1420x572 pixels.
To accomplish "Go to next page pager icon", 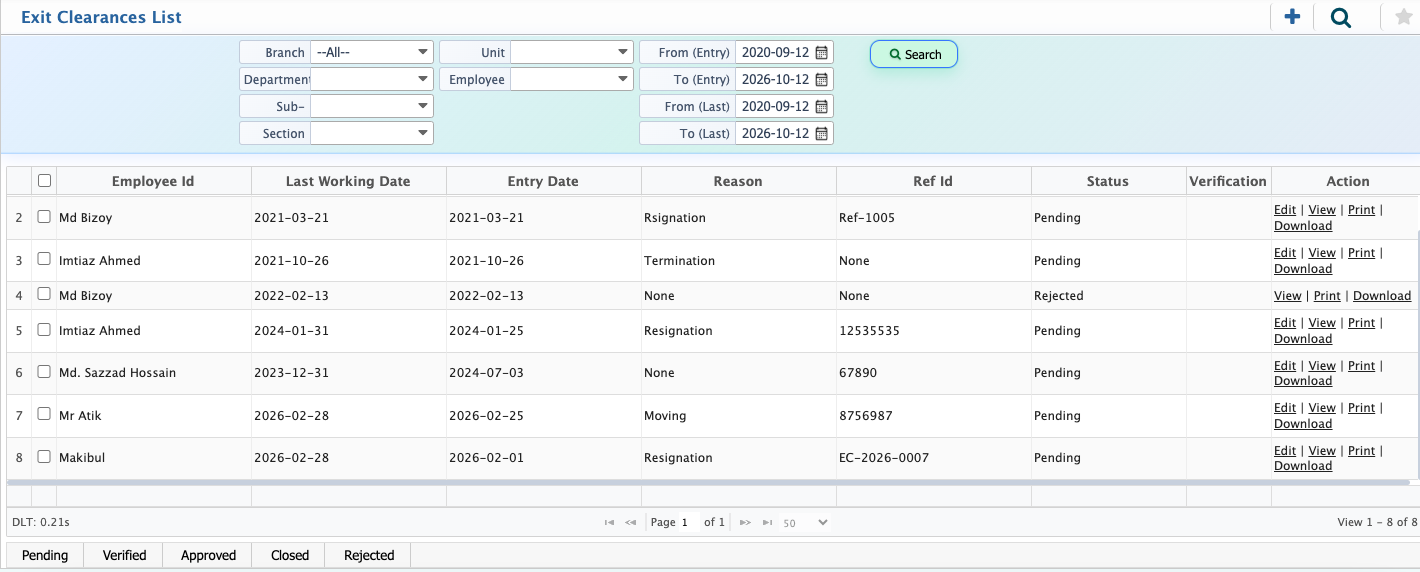I will point(745,522).
